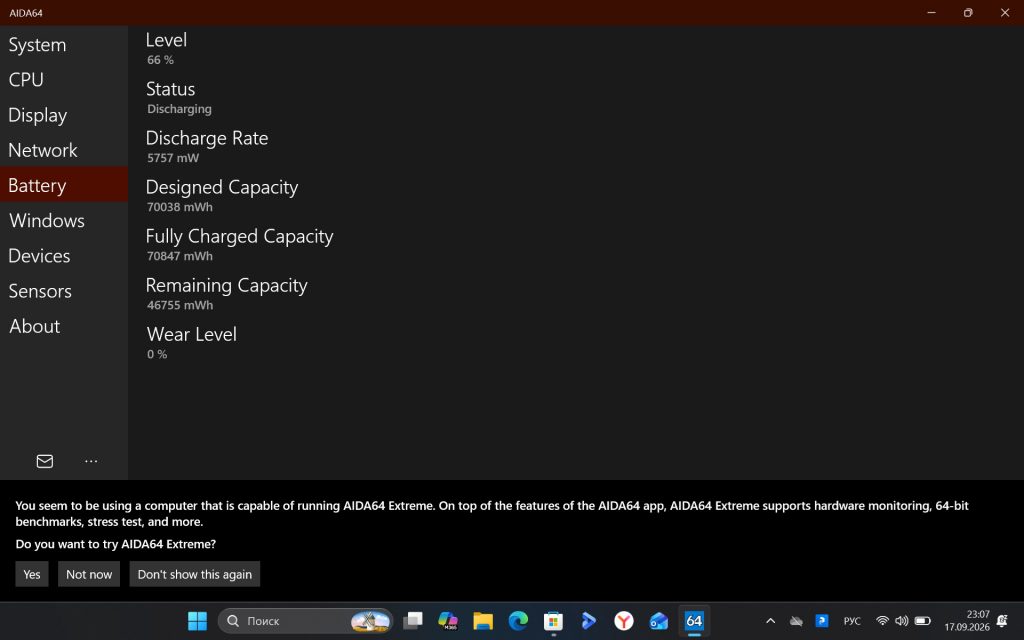The width and height of the screenshot is (1024, 640).
Task: Click the taskbar search box
Action: pyautogui.click(x=306, y=620)
